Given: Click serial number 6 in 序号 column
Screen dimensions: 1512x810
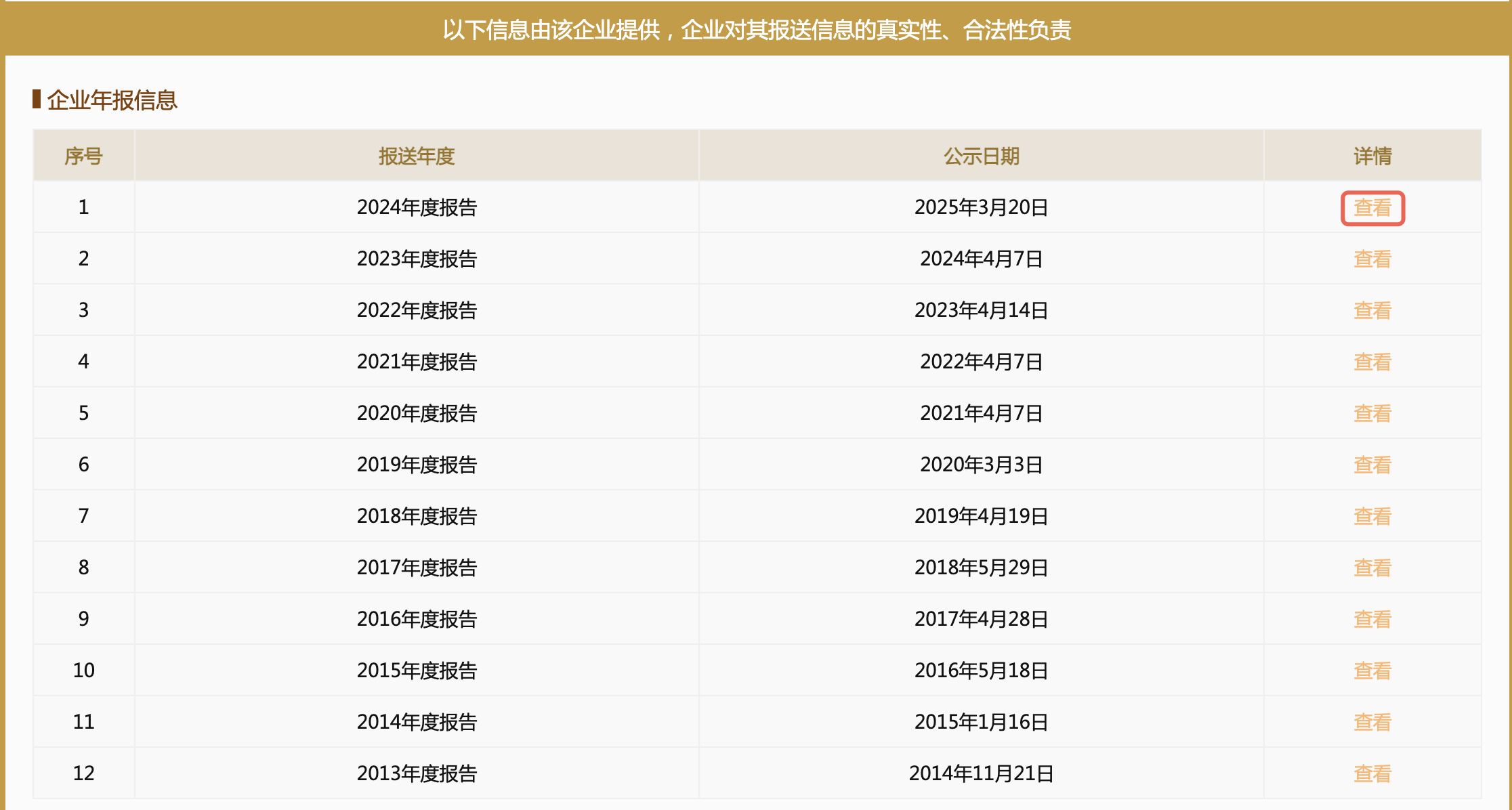Looking at the screenshot, I should point(83,465).
